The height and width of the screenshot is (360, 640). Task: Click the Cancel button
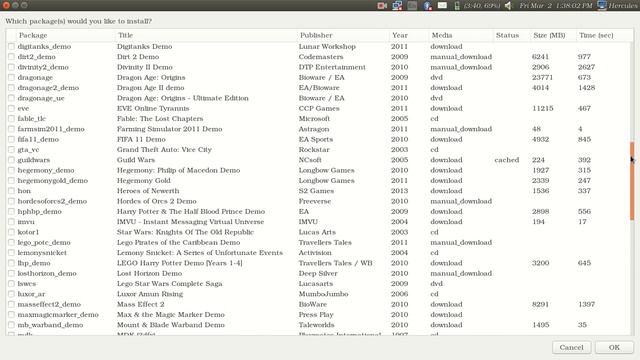[x=571, y=347]
